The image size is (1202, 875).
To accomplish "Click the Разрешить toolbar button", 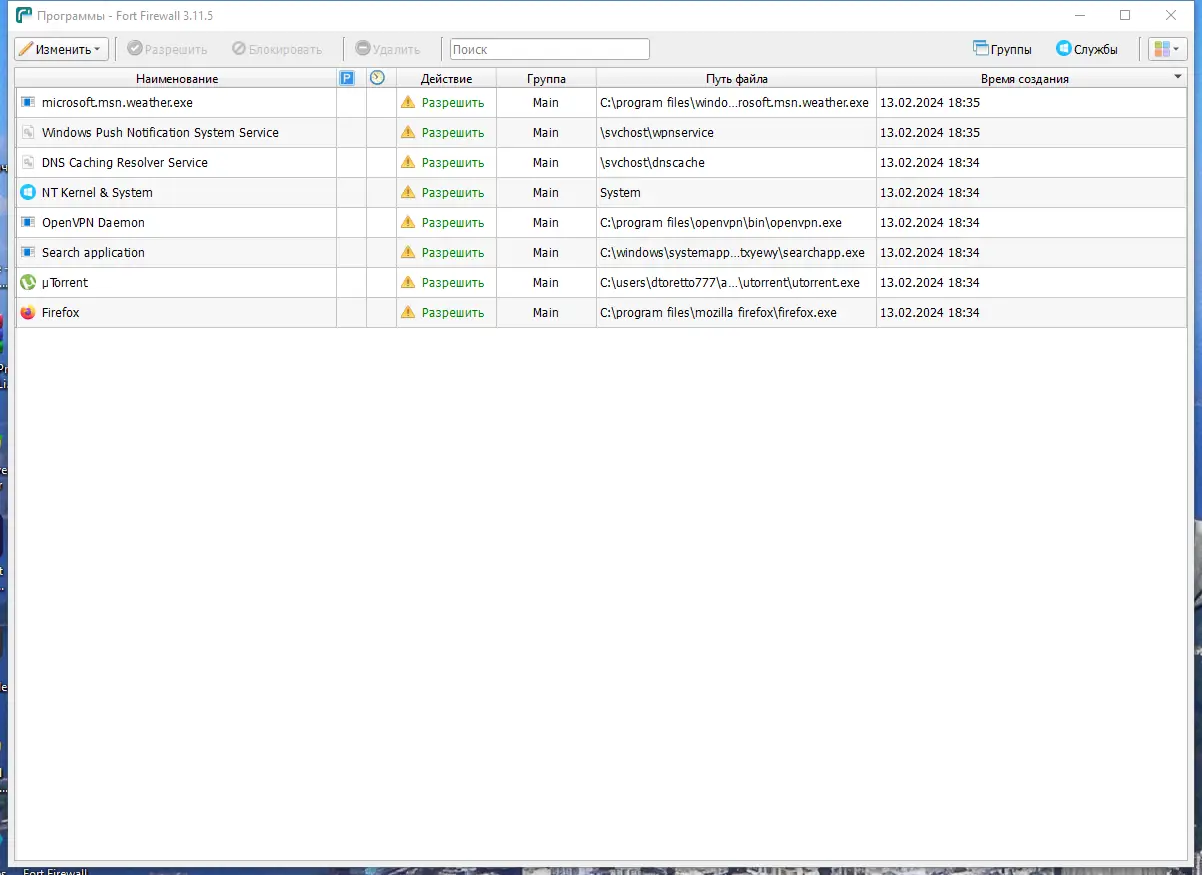I will pyautogui.click(x=167, y=48).
